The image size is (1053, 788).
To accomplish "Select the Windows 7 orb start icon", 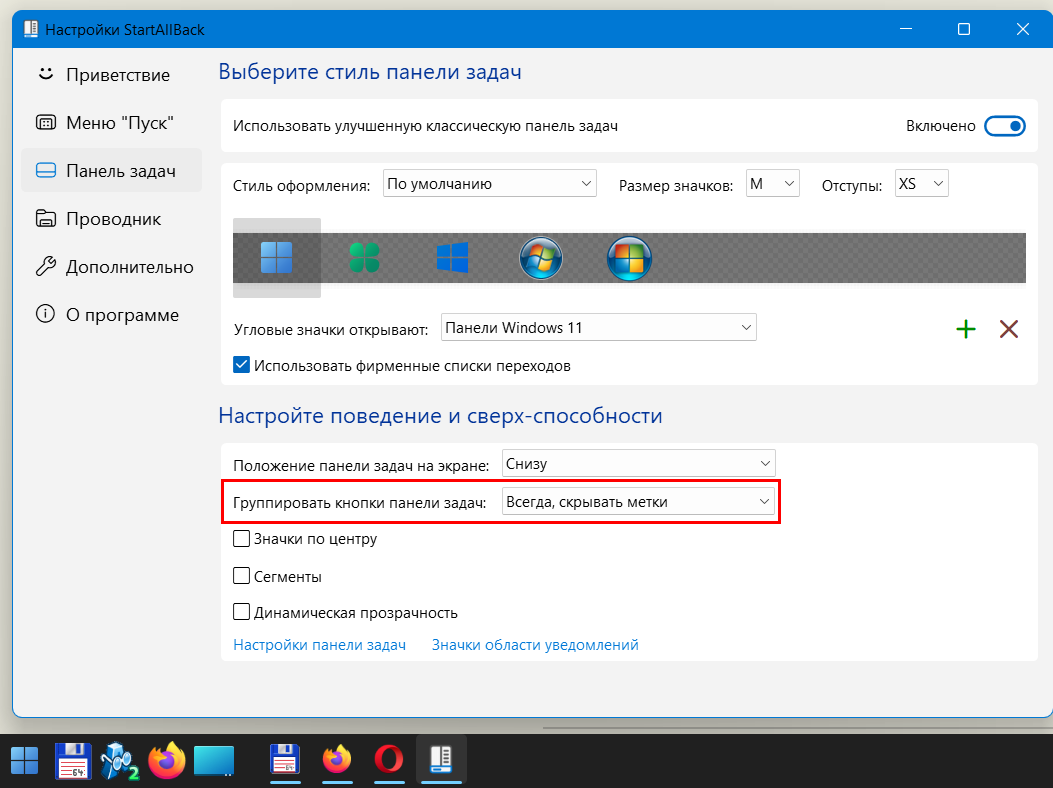I will tap(541, 259).
